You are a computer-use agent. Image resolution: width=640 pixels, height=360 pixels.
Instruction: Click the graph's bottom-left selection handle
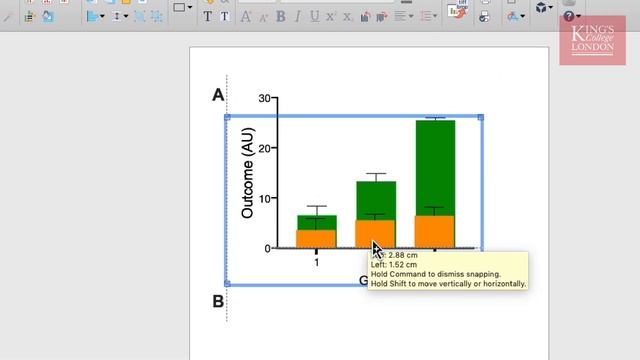click(227, 284)
